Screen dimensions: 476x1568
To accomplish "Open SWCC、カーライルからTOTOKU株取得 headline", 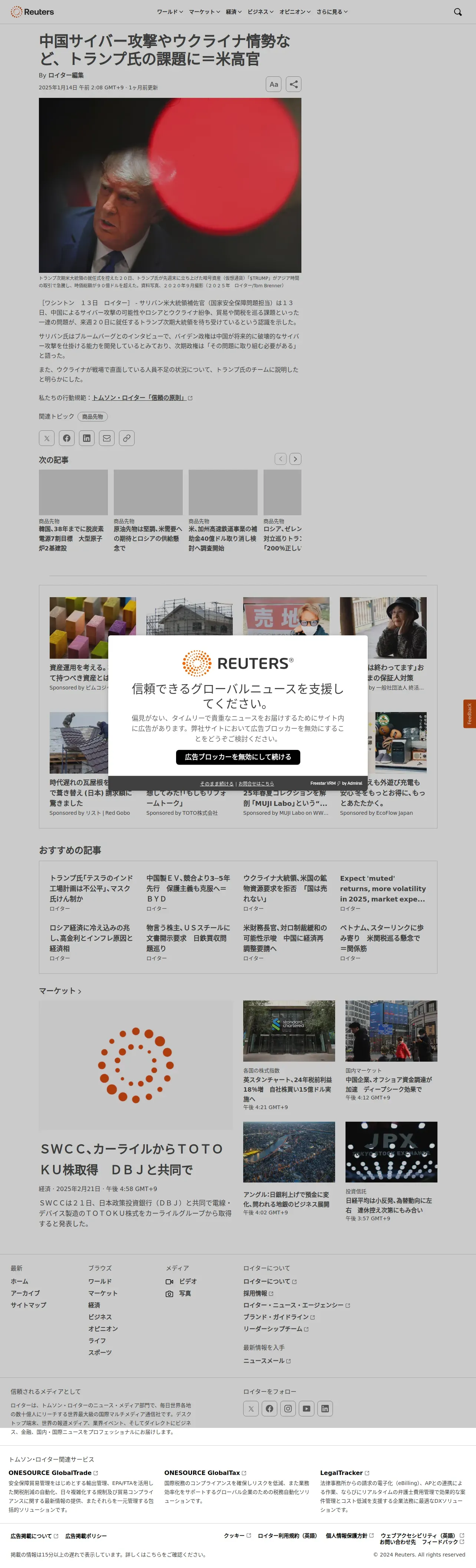I will click(132, 1159).
